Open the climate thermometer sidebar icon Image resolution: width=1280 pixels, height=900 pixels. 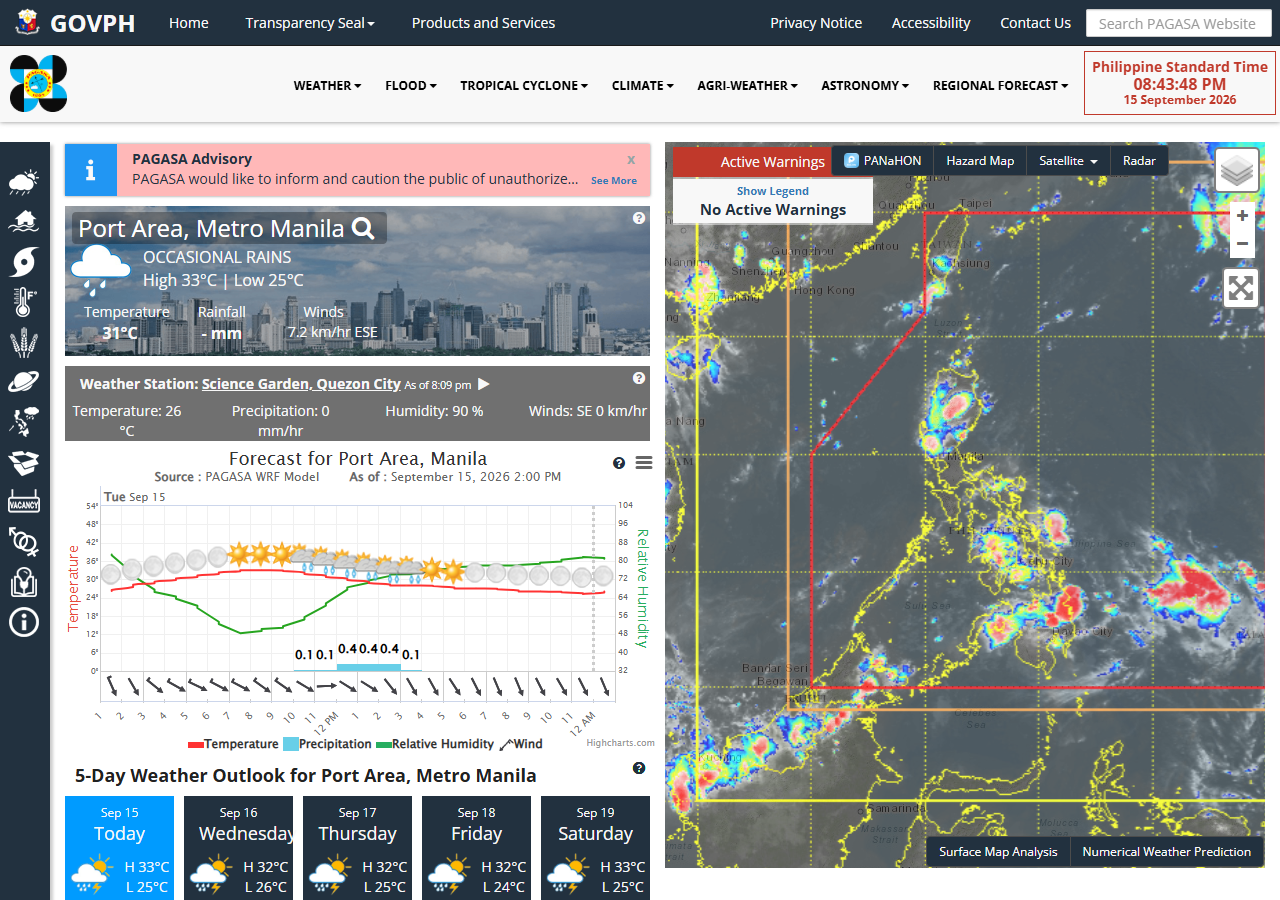coord(24,302)
